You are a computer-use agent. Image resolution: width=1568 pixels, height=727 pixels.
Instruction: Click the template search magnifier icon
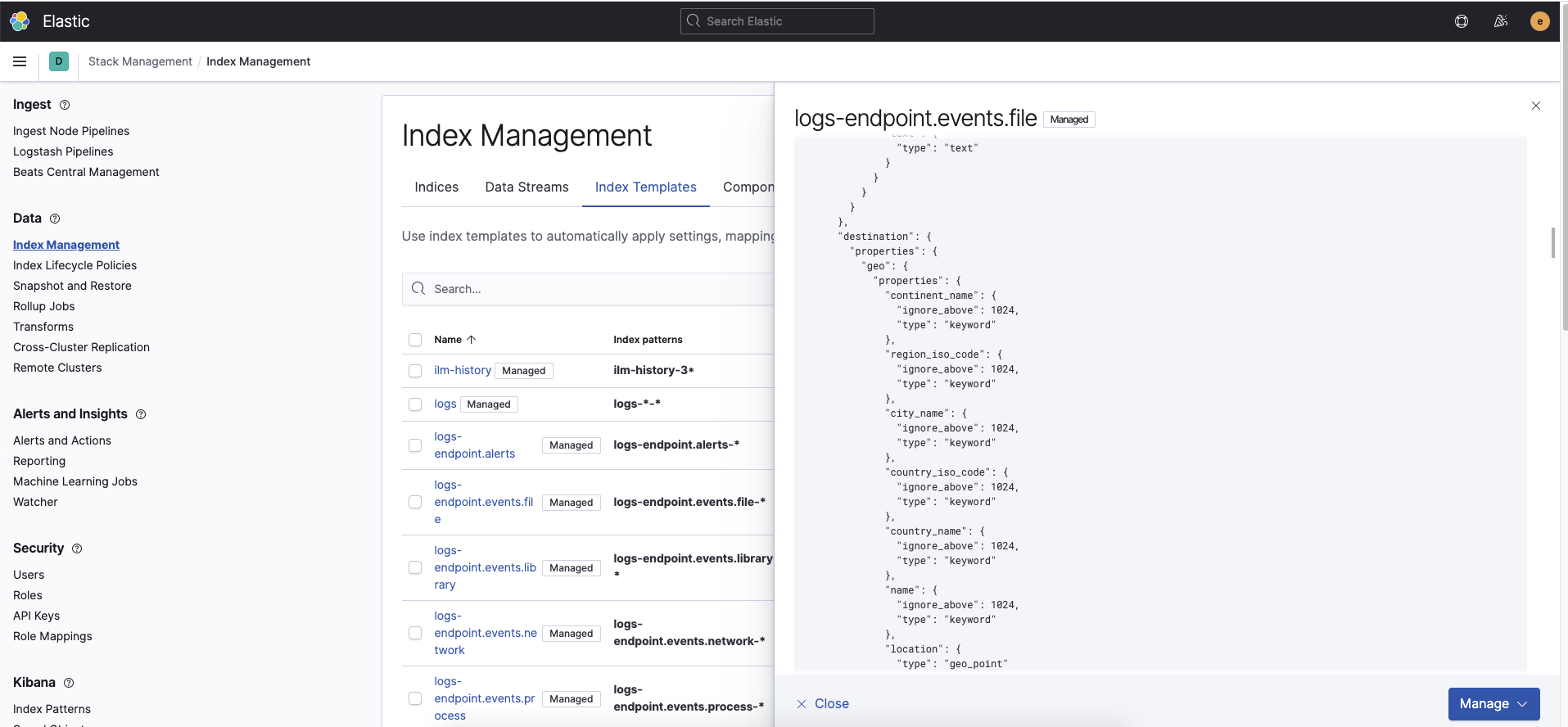[418, 288]
